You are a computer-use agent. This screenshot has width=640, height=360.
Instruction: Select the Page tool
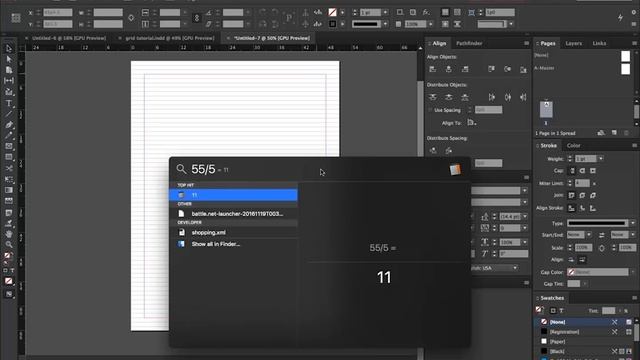pyautogui.click(x=9, y=70)
